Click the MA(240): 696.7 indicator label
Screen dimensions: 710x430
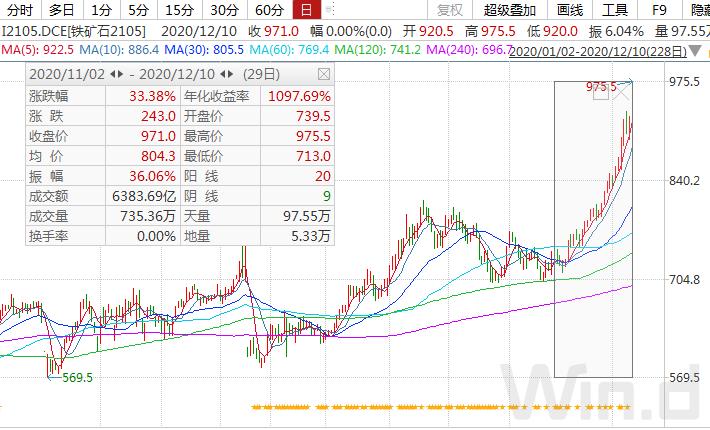pyautogui.click(x=470, y=49)
